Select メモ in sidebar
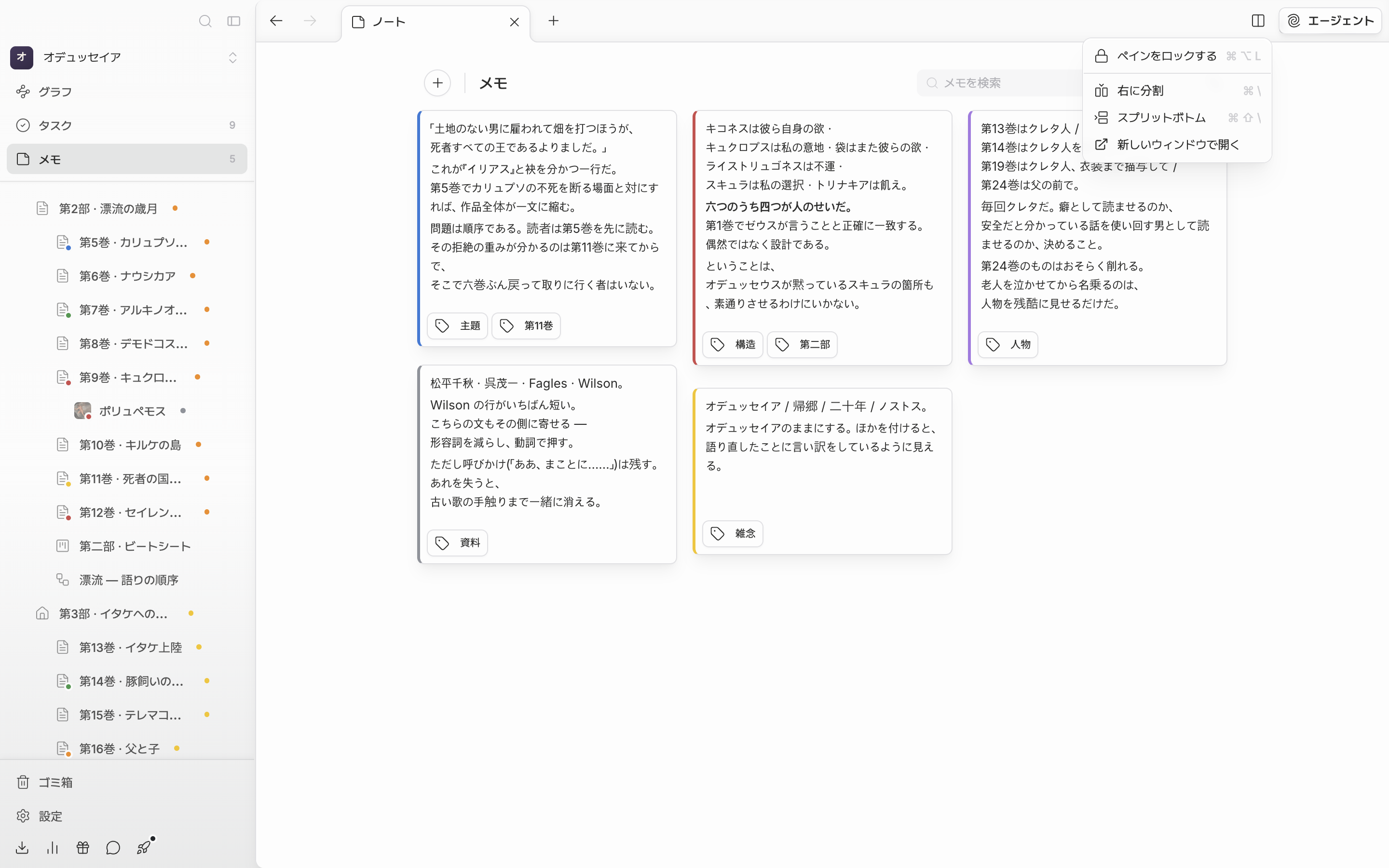This screenshot has width=1389, height=868. [x=127, y=159]
